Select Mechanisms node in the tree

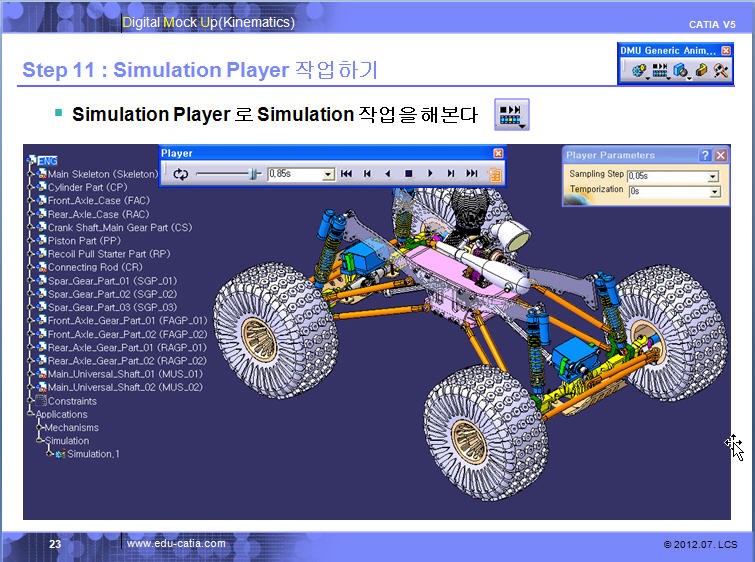[71, 427]
